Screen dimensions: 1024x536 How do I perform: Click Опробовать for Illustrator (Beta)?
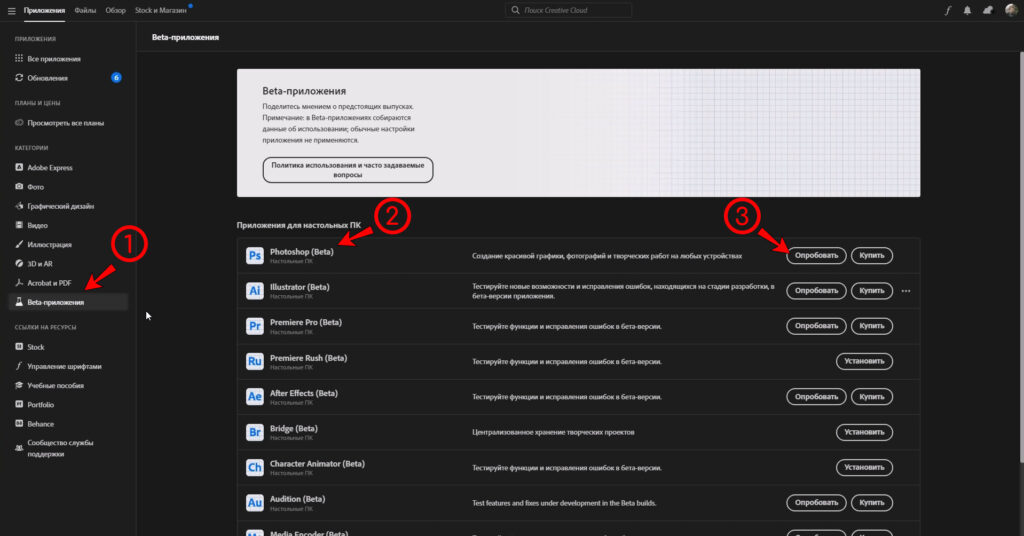(816, 291)
